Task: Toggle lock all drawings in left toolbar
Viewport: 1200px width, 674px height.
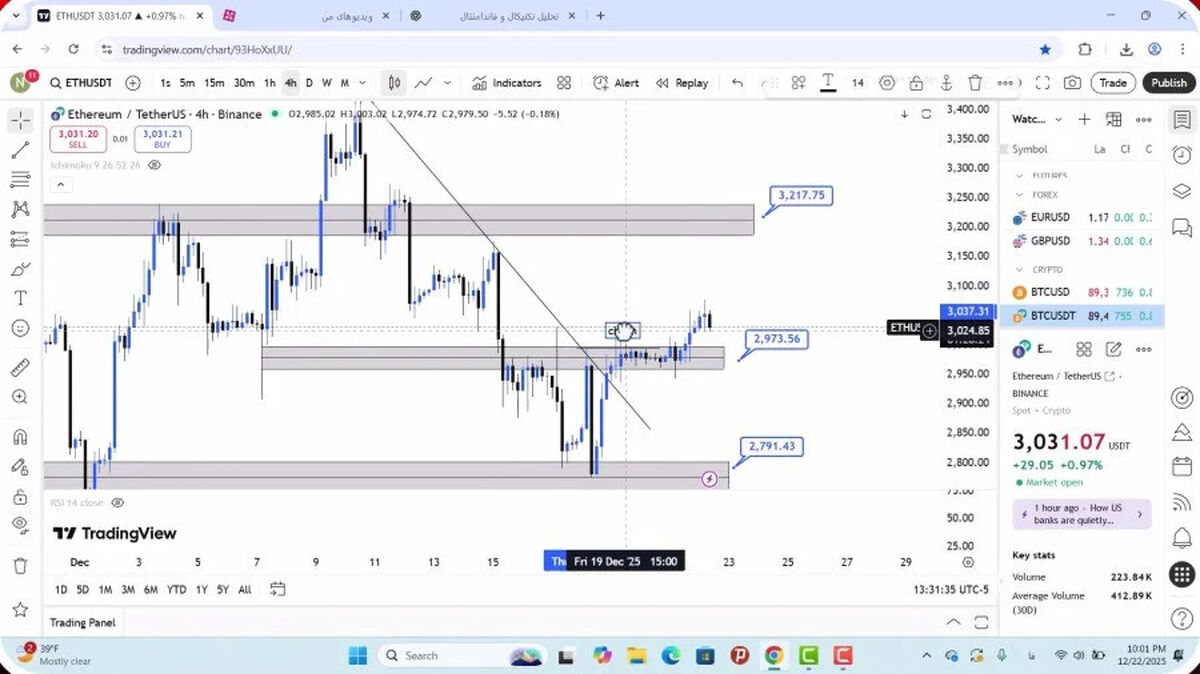Action: tap(20, 497)
